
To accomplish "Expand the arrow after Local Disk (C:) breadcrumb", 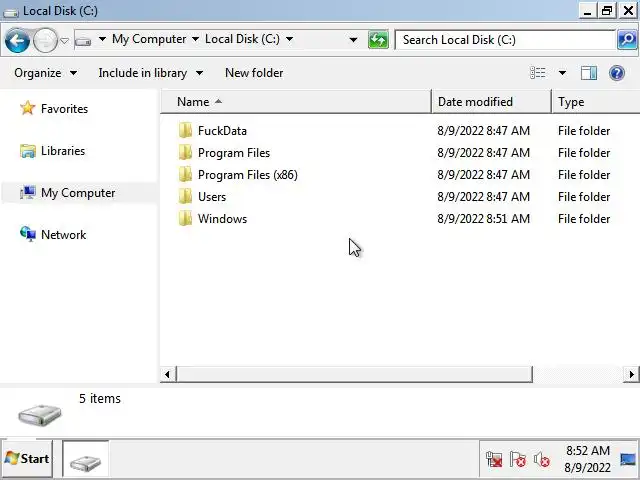I will pyautogui.click(x=289, y=40).
